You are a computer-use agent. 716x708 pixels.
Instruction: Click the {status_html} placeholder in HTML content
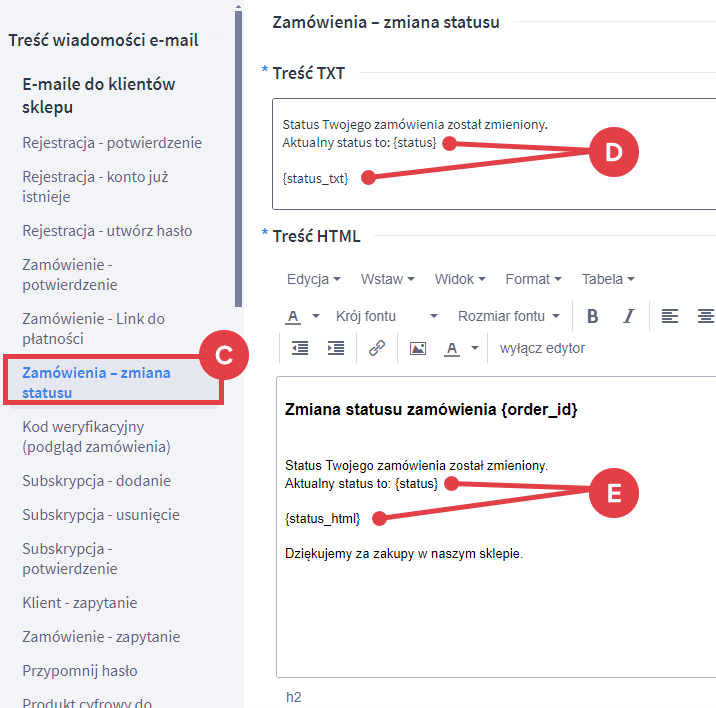pyautogui.click(x=323, y=519)
